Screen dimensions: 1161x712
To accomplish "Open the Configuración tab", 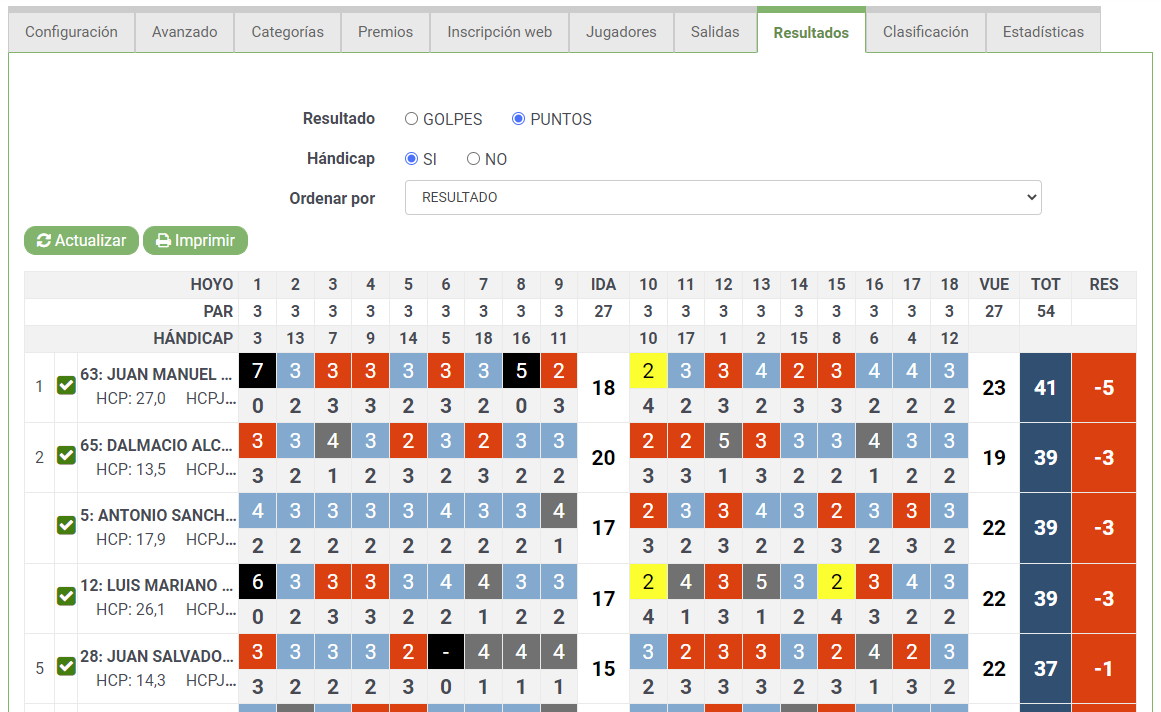I will pyautogui.click(x=72, y=32).
